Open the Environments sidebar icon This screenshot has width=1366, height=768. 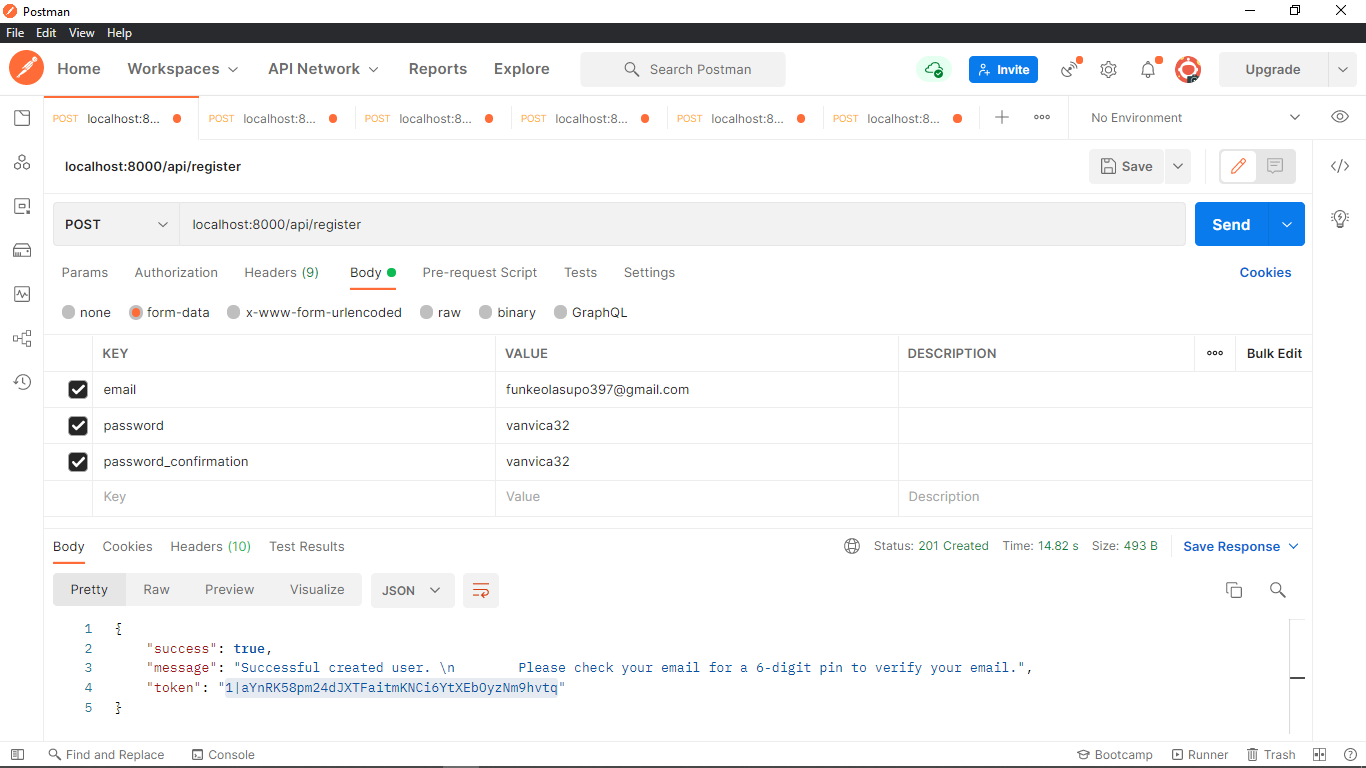(x=22, y=206)
